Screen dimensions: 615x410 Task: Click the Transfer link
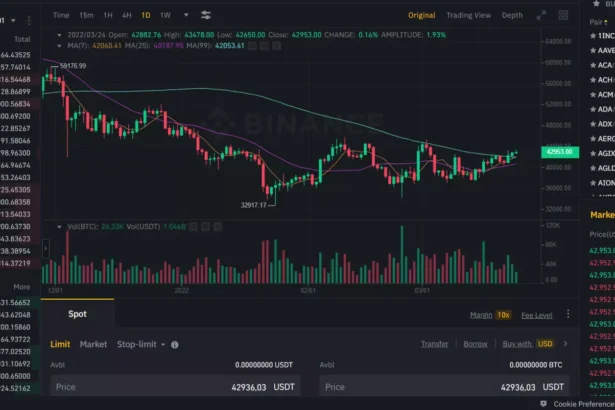click(x=434, y=344)
